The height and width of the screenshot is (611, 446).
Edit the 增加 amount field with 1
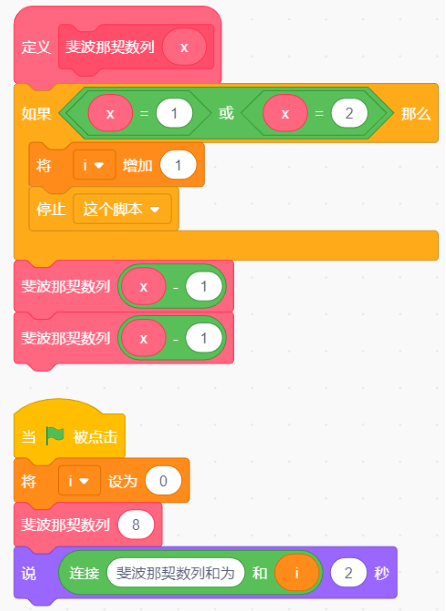[178, 165]
